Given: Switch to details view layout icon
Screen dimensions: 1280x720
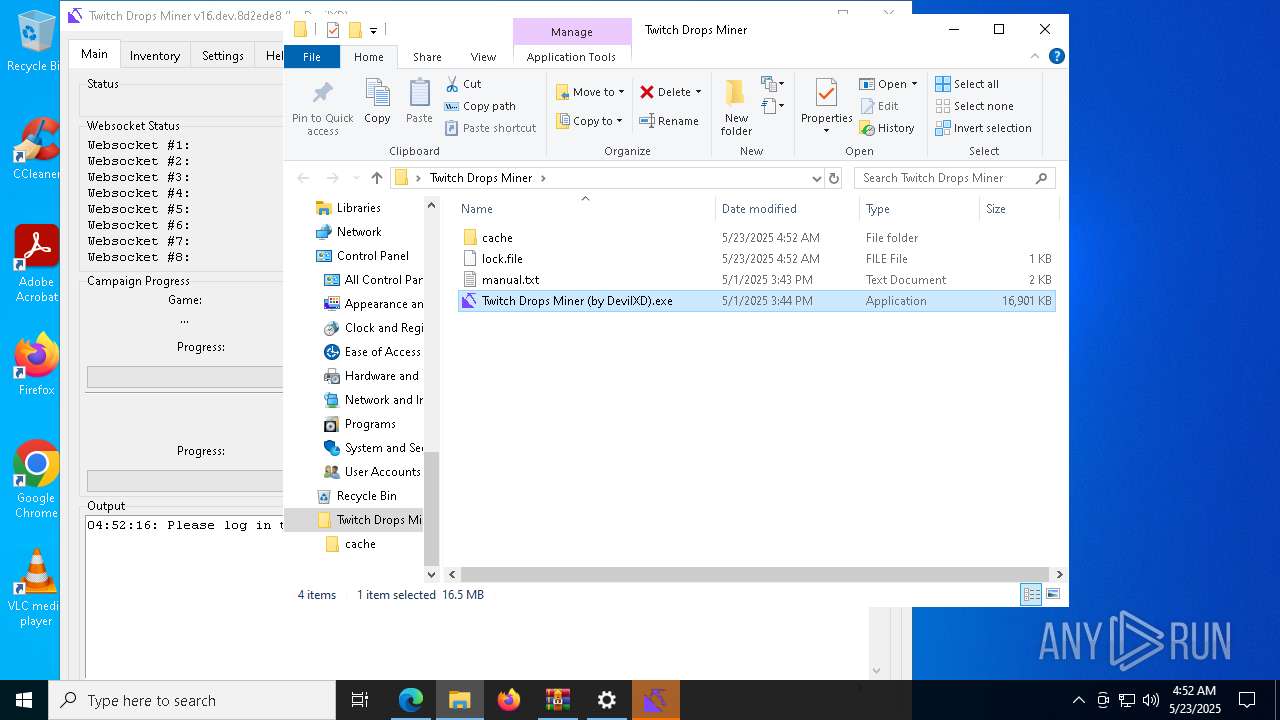Looking at the screenshot, I should click(x=1031, y=594).
